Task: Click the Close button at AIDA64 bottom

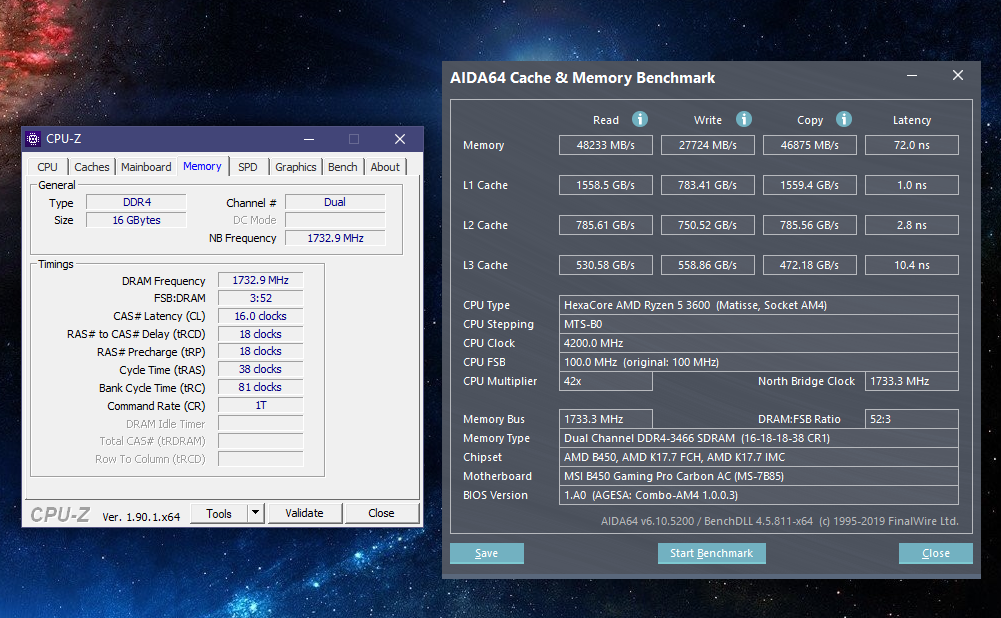Action: [936, 554]
